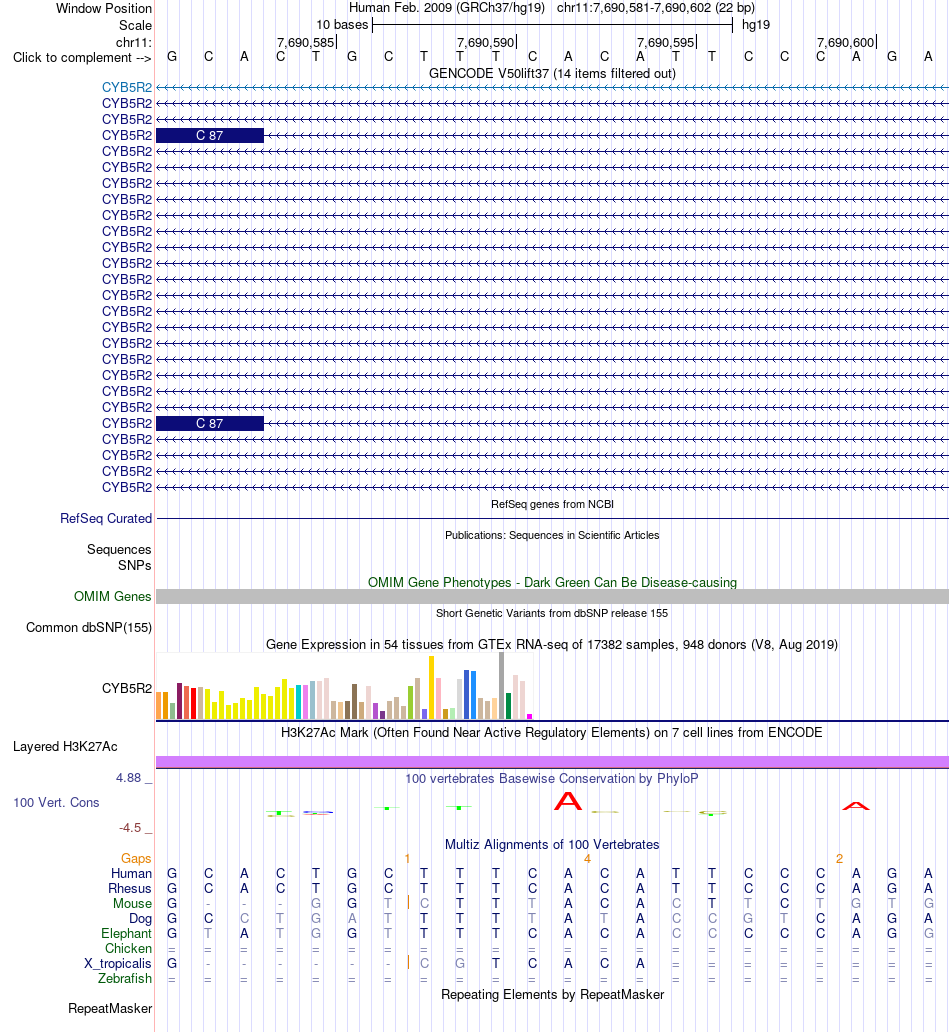This screenshot has width=950, height=1032.
Task: Click the Rhesus alignment row label
Action: (130, 889)
